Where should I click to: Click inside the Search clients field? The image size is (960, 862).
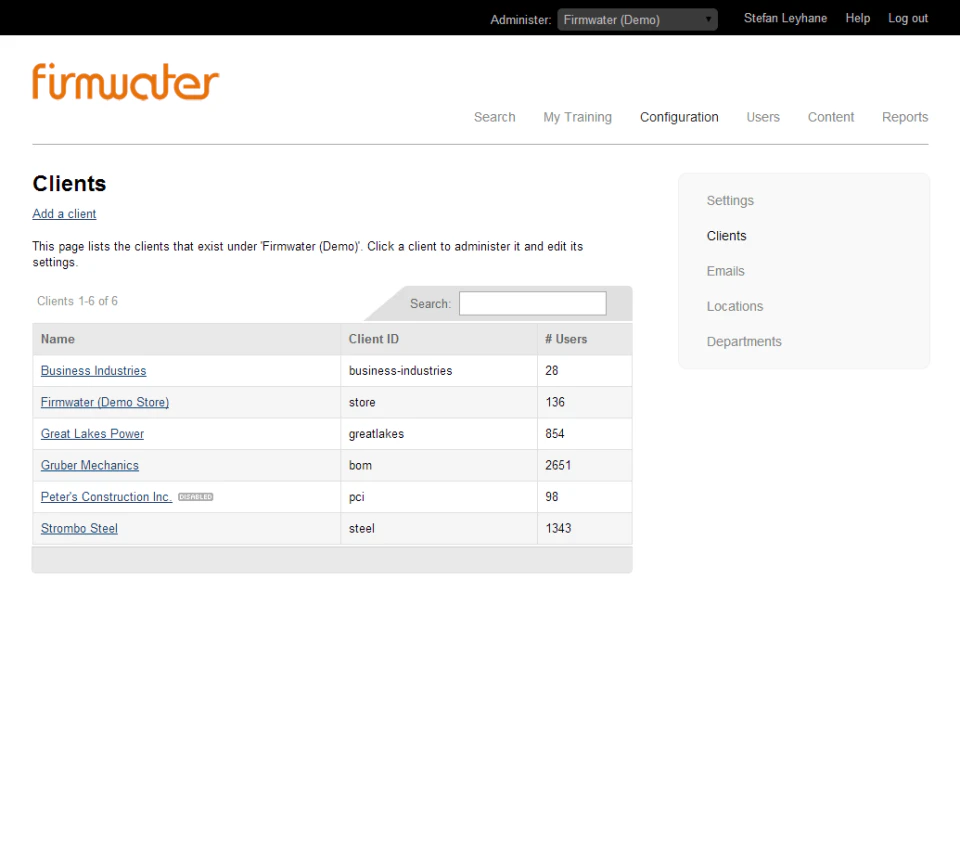click(532, 303)
